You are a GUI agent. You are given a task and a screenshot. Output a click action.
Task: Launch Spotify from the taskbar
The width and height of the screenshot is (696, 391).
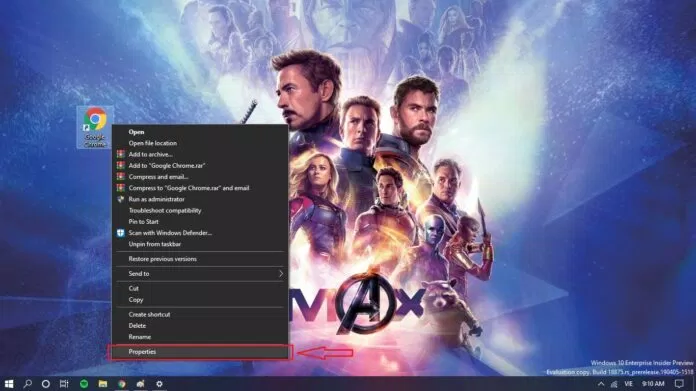(84, 383)
